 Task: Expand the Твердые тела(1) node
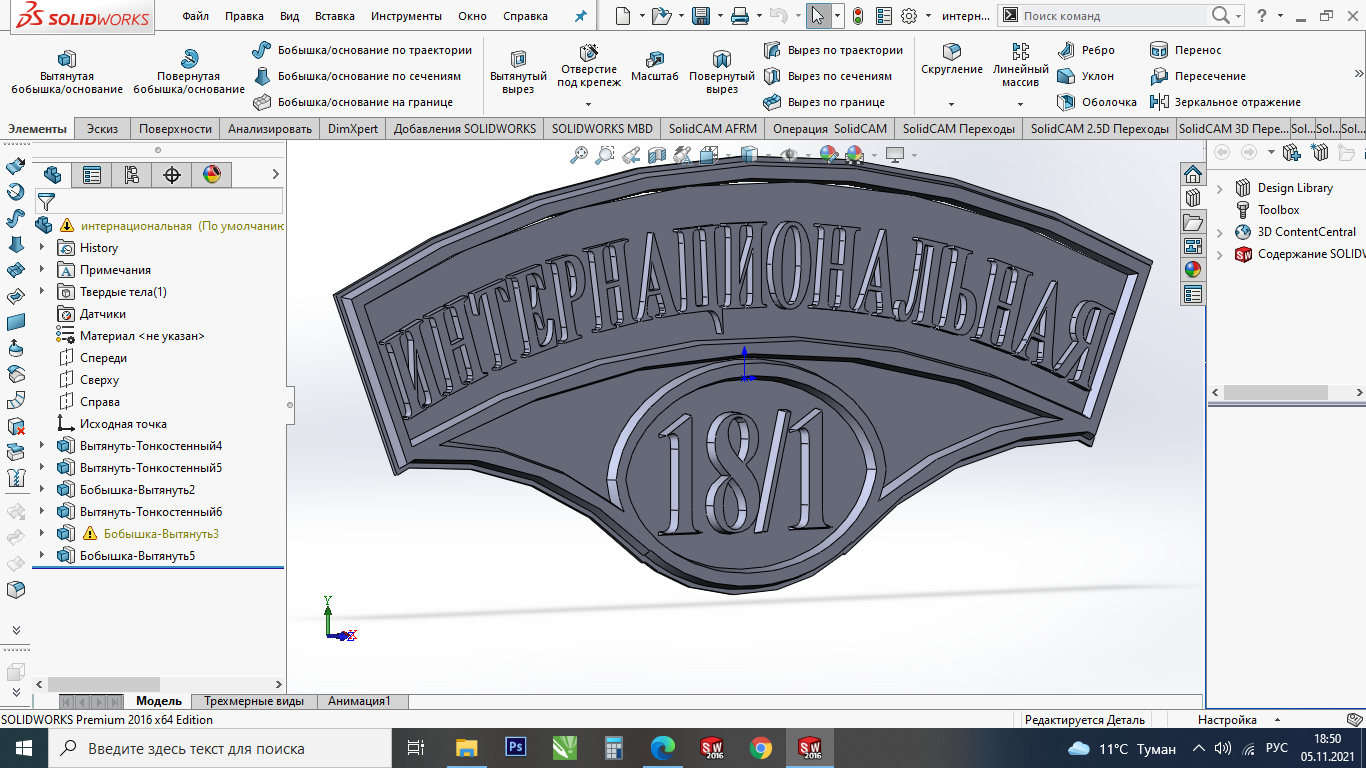coord(42,292)
